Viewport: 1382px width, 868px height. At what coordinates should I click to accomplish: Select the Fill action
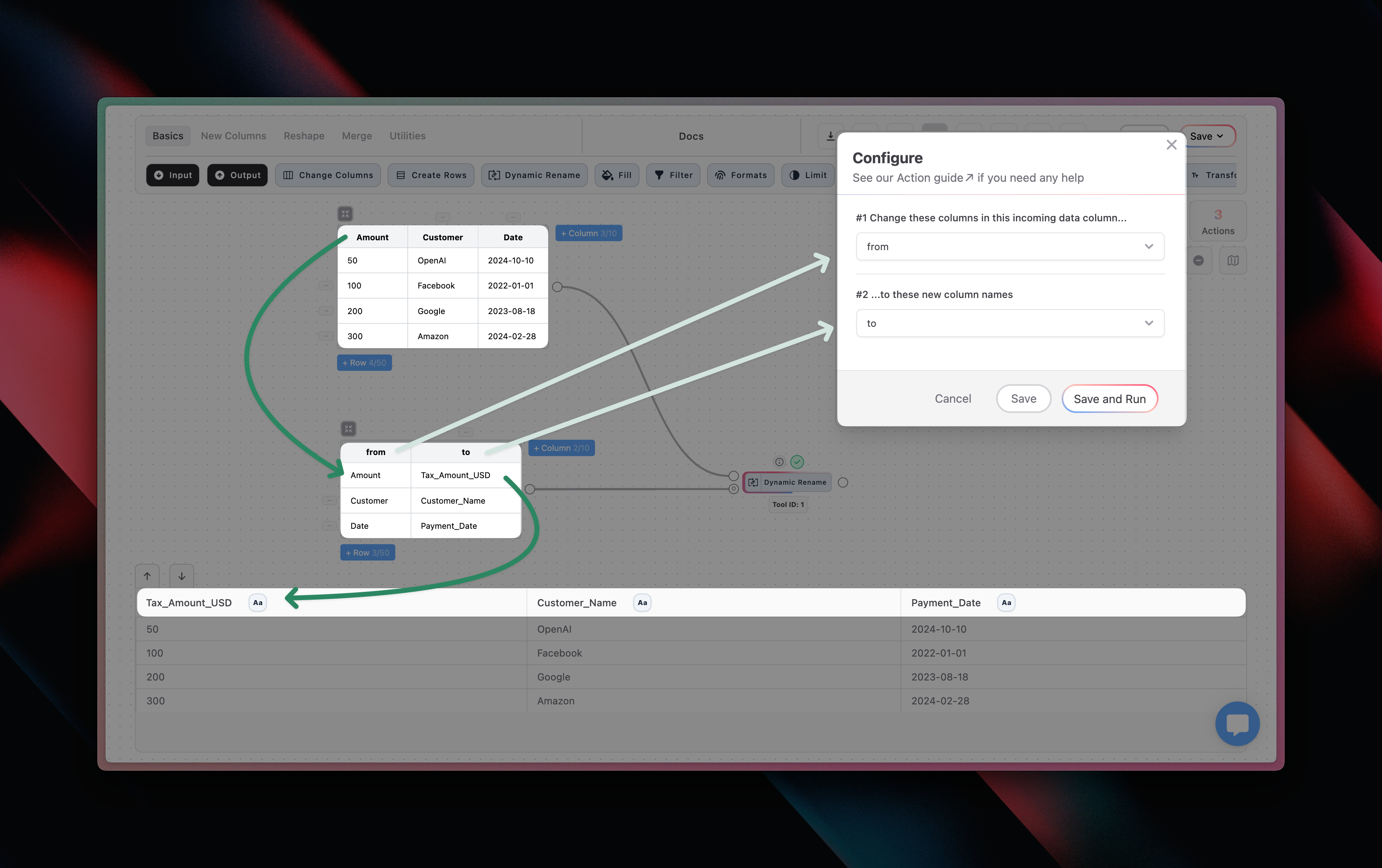pos(616,175)
